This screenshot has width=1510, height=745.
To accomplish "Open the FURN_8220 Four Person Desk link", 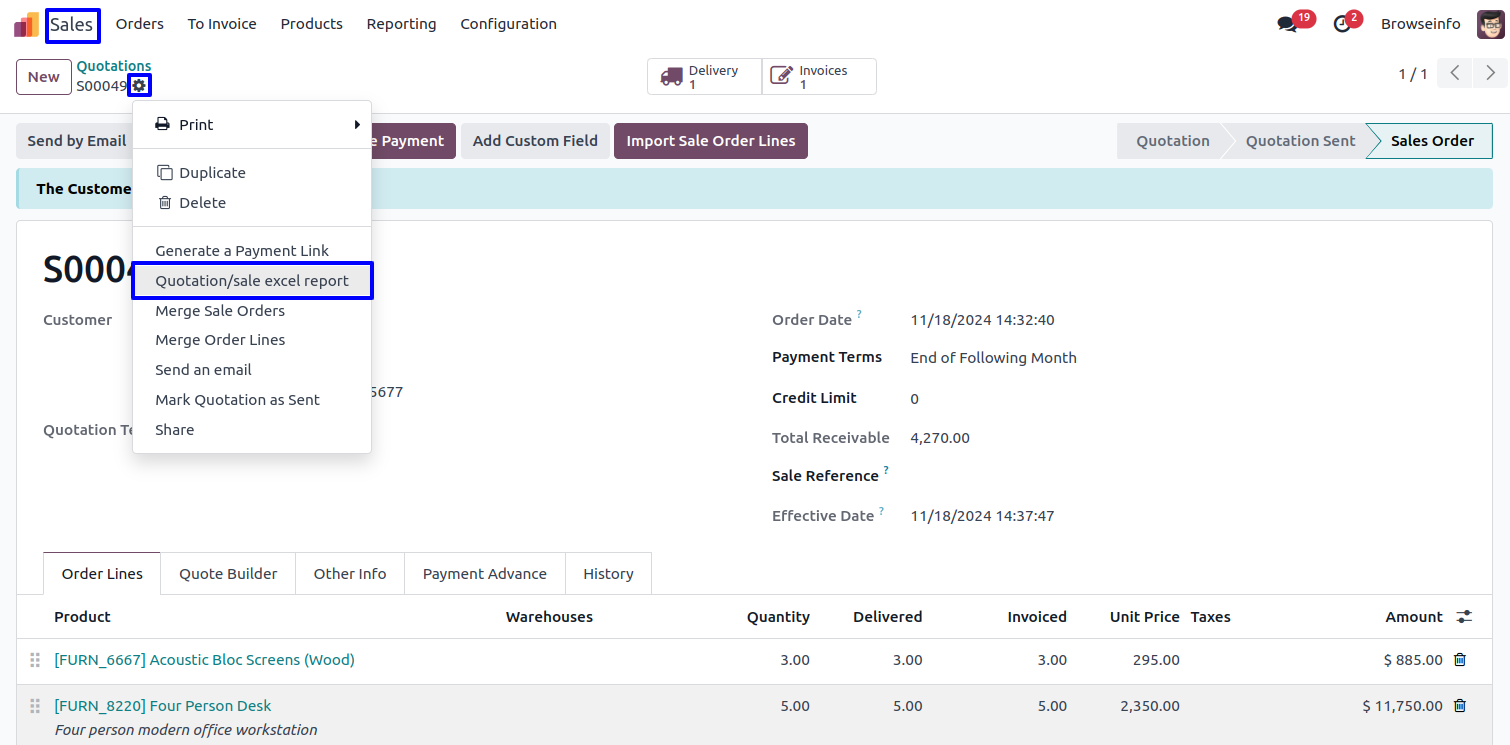I will [163, 706].
